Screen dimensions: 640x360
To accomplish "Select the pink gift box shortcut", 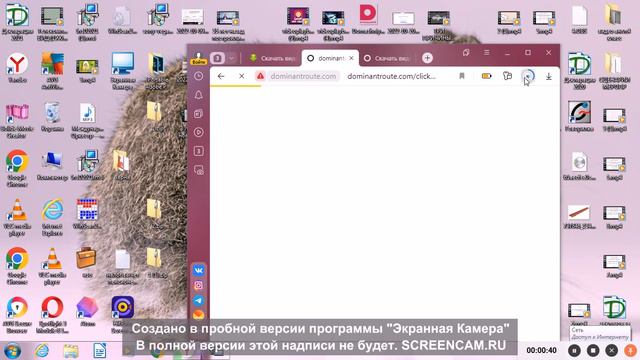I will pyautogui.click(x=17, y=120).
